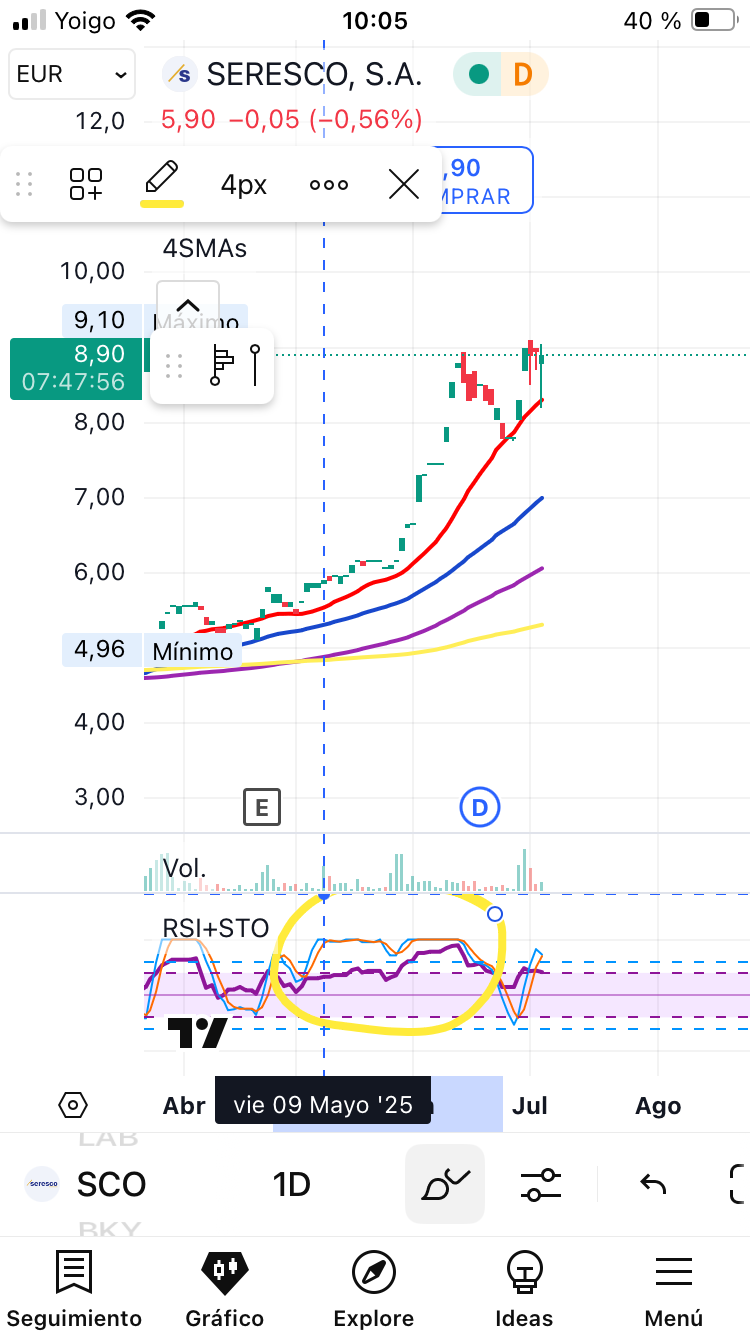
Task: Click the Jul time axis label
Action: (x=530, y=1106)
